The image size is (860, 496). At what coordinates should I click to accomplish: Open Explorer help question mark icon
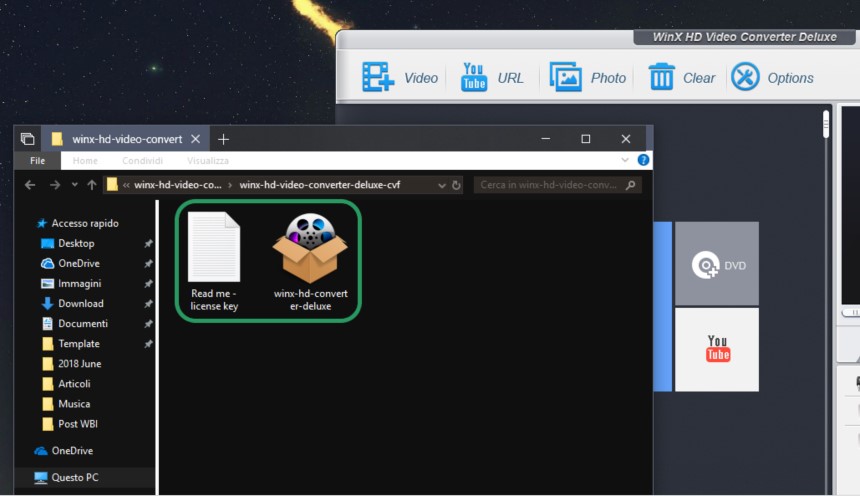[643, 160]
